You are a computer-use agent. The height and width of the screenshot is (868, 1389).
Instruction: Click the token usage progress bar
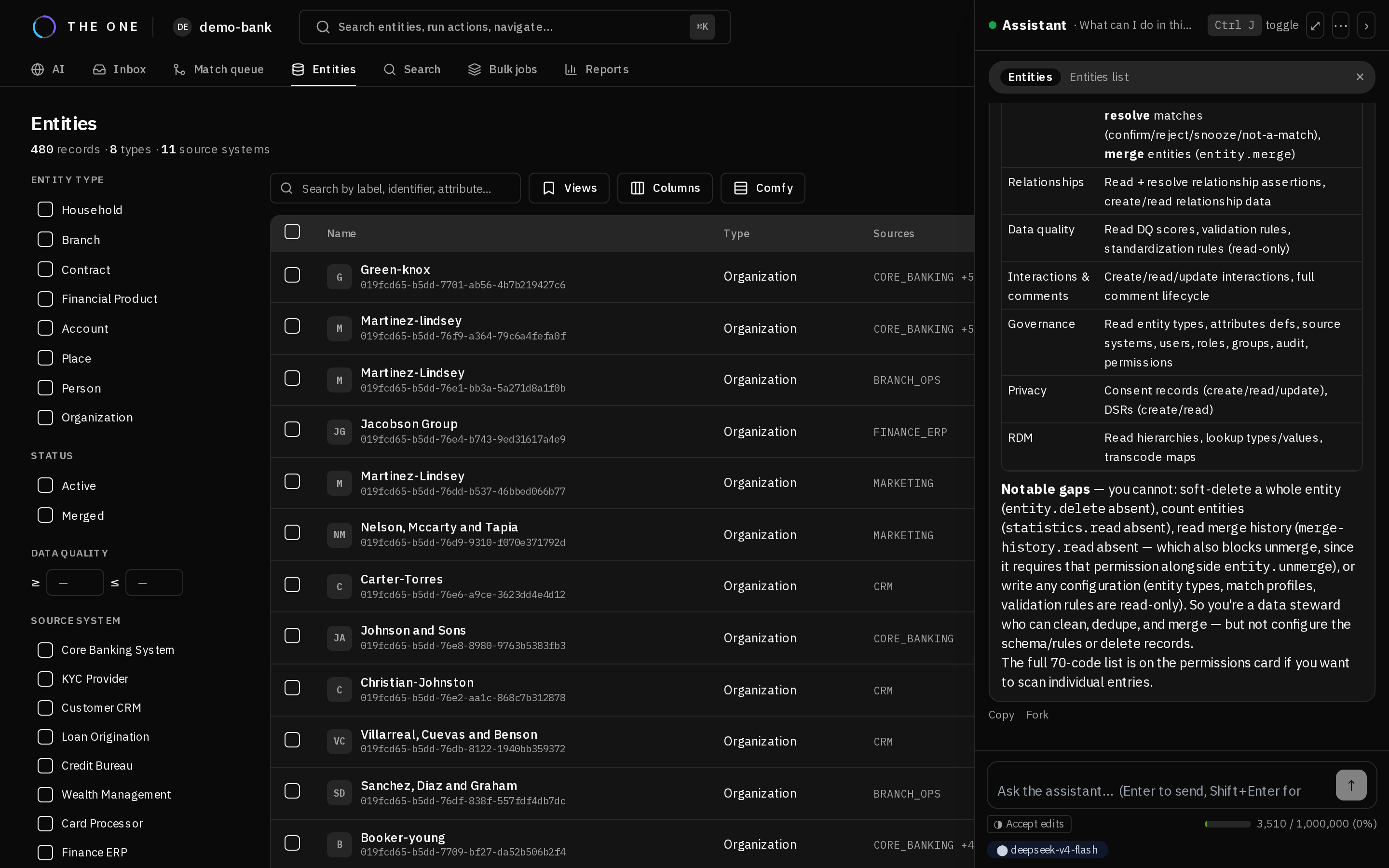point(1227,824)
